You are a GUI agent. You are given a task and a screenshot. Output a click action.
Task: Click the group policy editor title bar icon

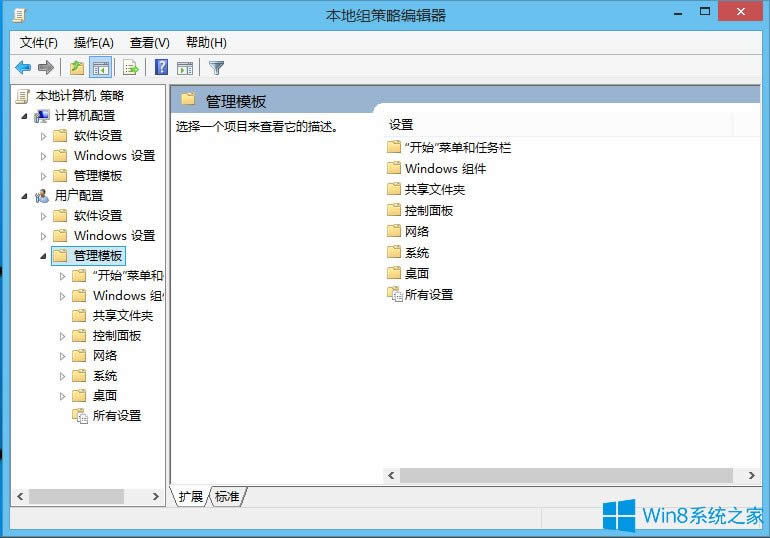[20, 16]
